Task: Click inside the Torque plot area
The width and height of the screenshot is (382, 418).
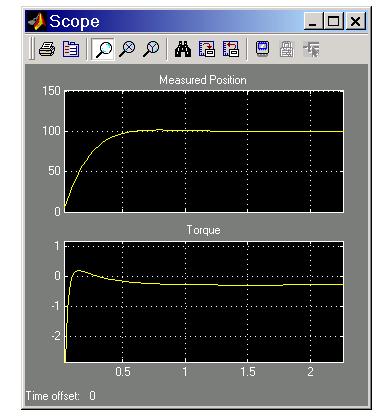Action: click(x=204, y=302)
